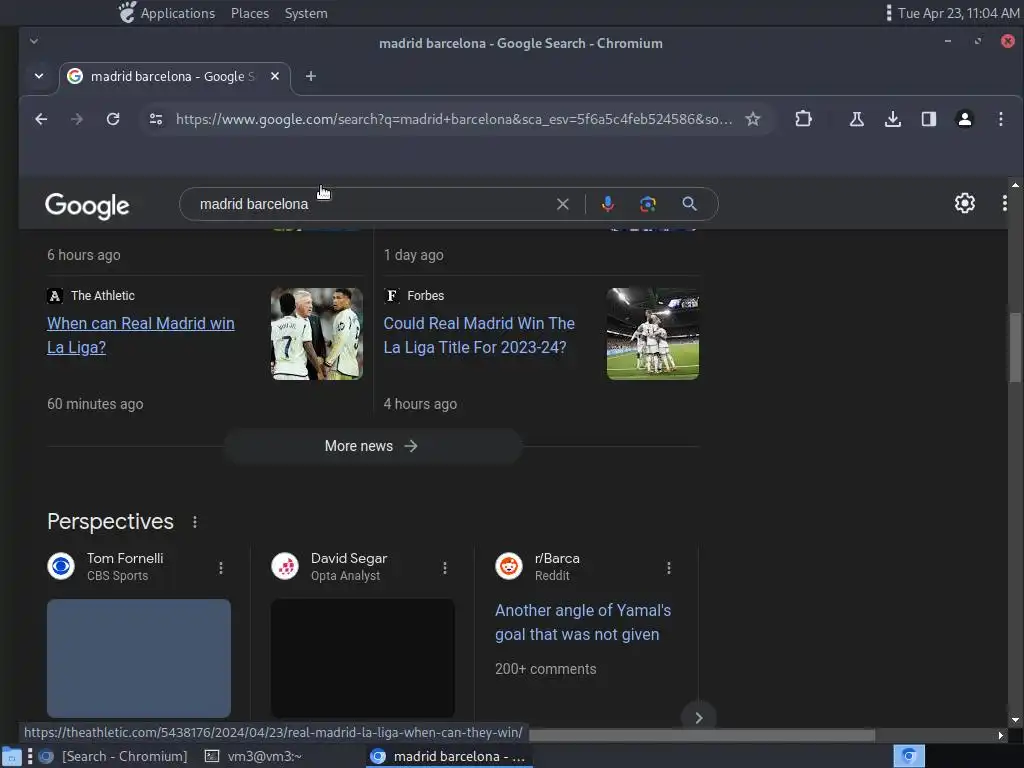This screenshot has height=768, width=1024.
Task: Click the Forbes source label
Action: (425, 296)
